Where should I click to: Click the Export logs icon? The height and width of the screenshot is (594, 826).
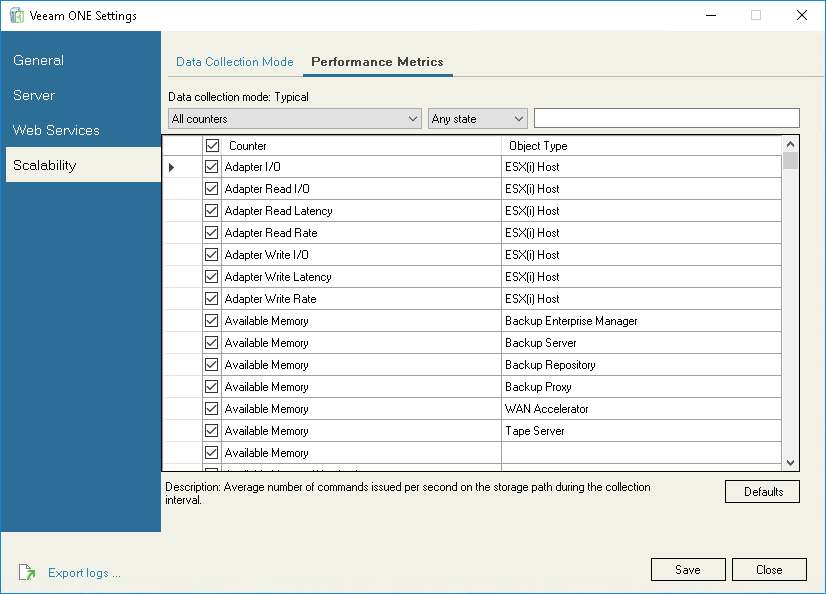click(27, 573)
